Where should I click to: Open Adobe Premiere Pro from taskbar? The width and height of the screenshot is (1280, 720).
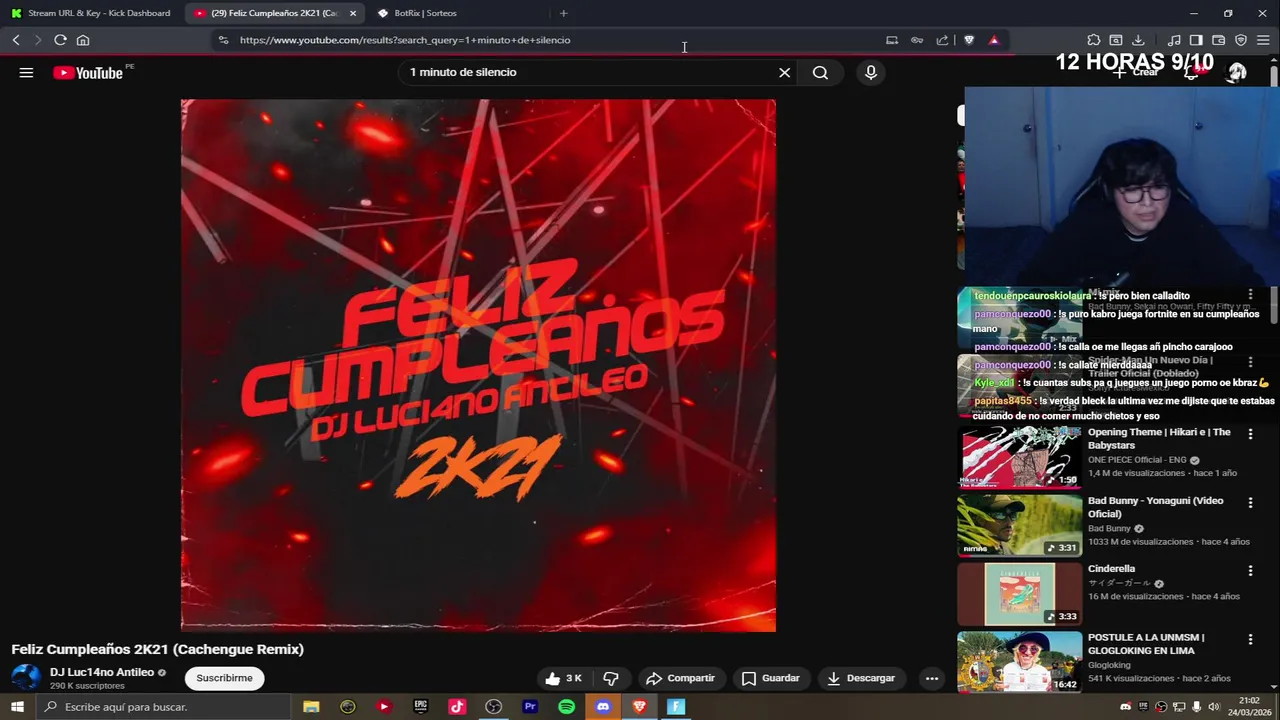coord(530,707)
